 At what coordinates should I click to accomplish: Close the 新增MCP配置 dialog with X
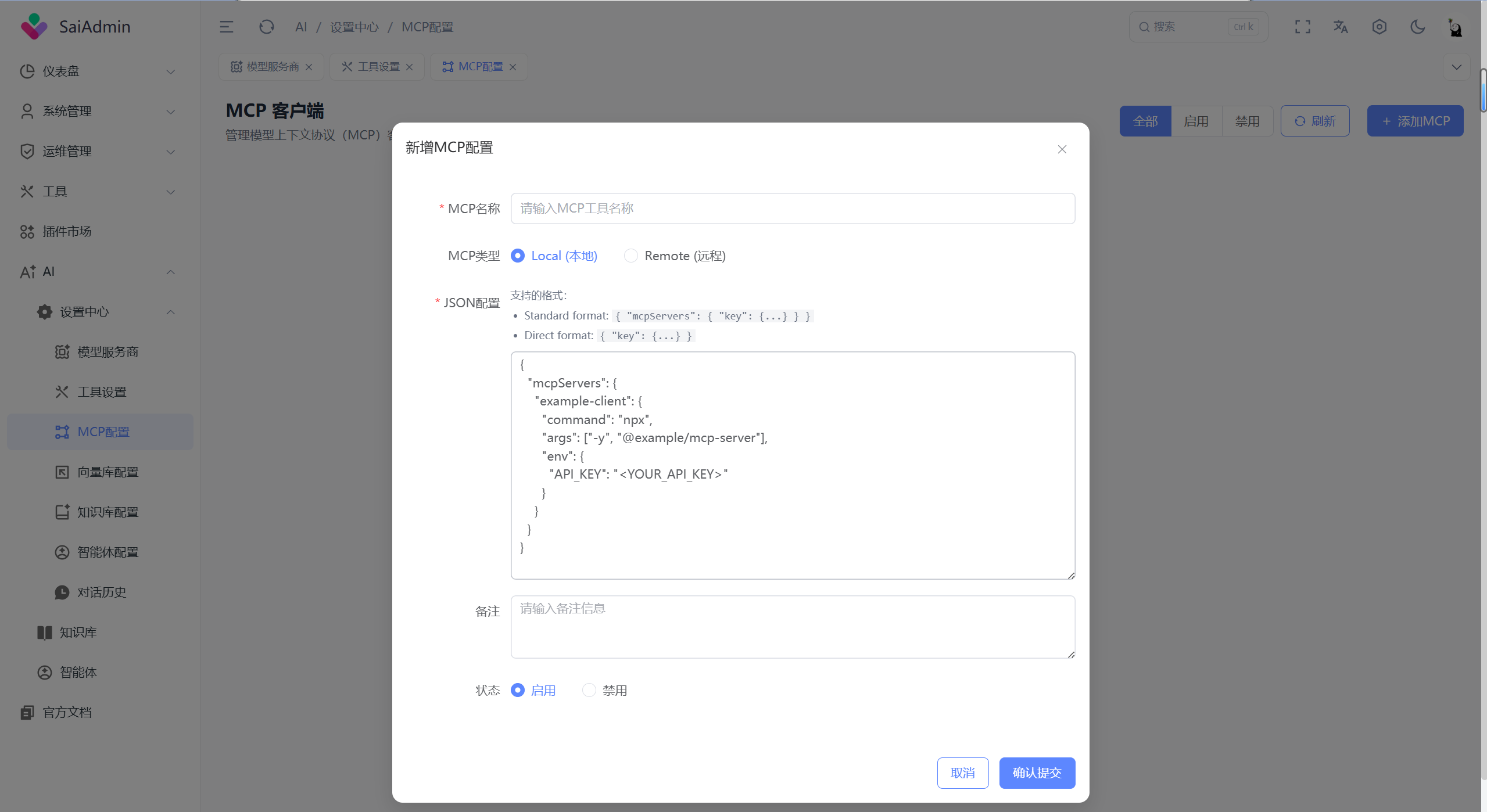tap(1062, 149)
